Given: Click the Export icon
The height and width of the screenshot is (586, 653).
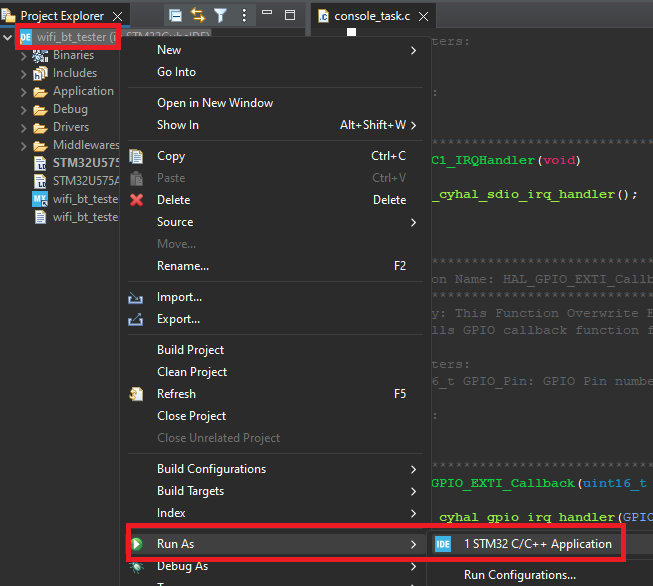Looking at the screenshot, I should click(x=135, y=319).
